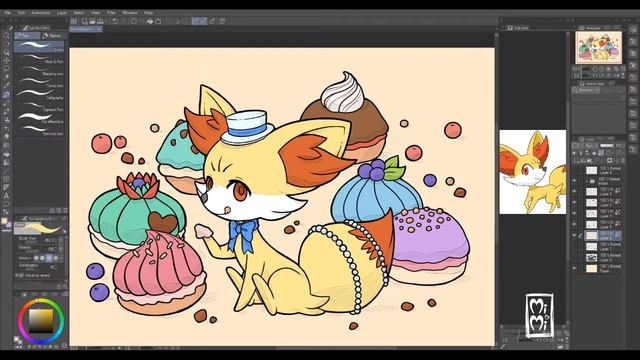
Task: Toggle Snap to Ruler in command bar
Action: click(x=196, y=21)
